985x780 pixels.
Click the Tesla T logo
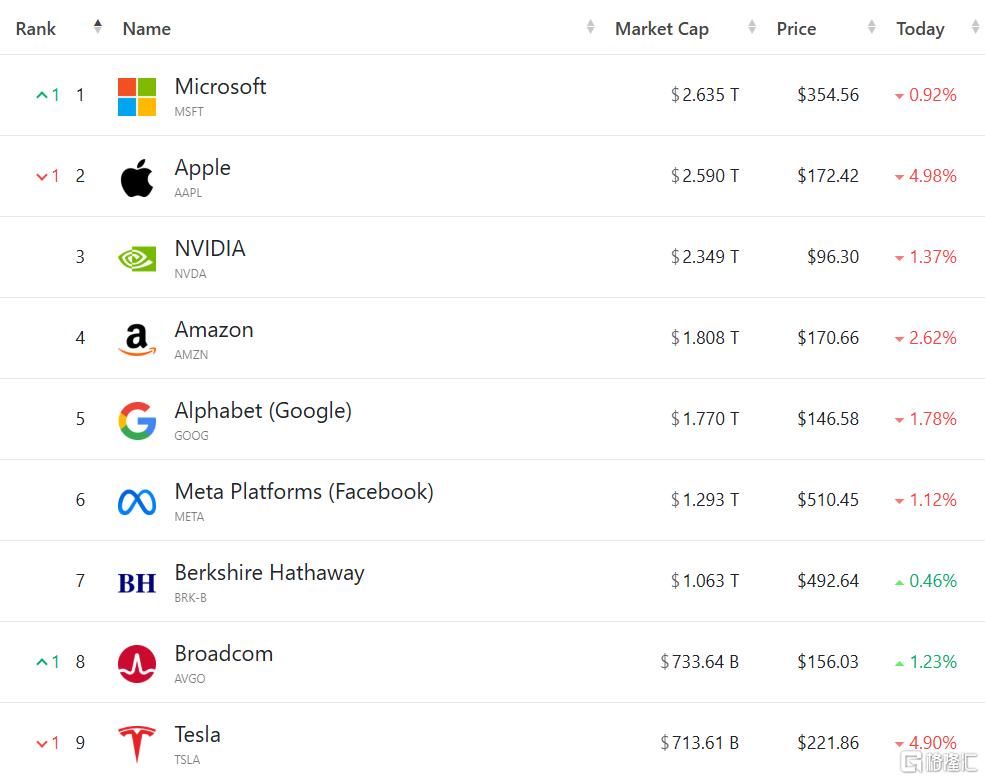[x=137, y=744]
